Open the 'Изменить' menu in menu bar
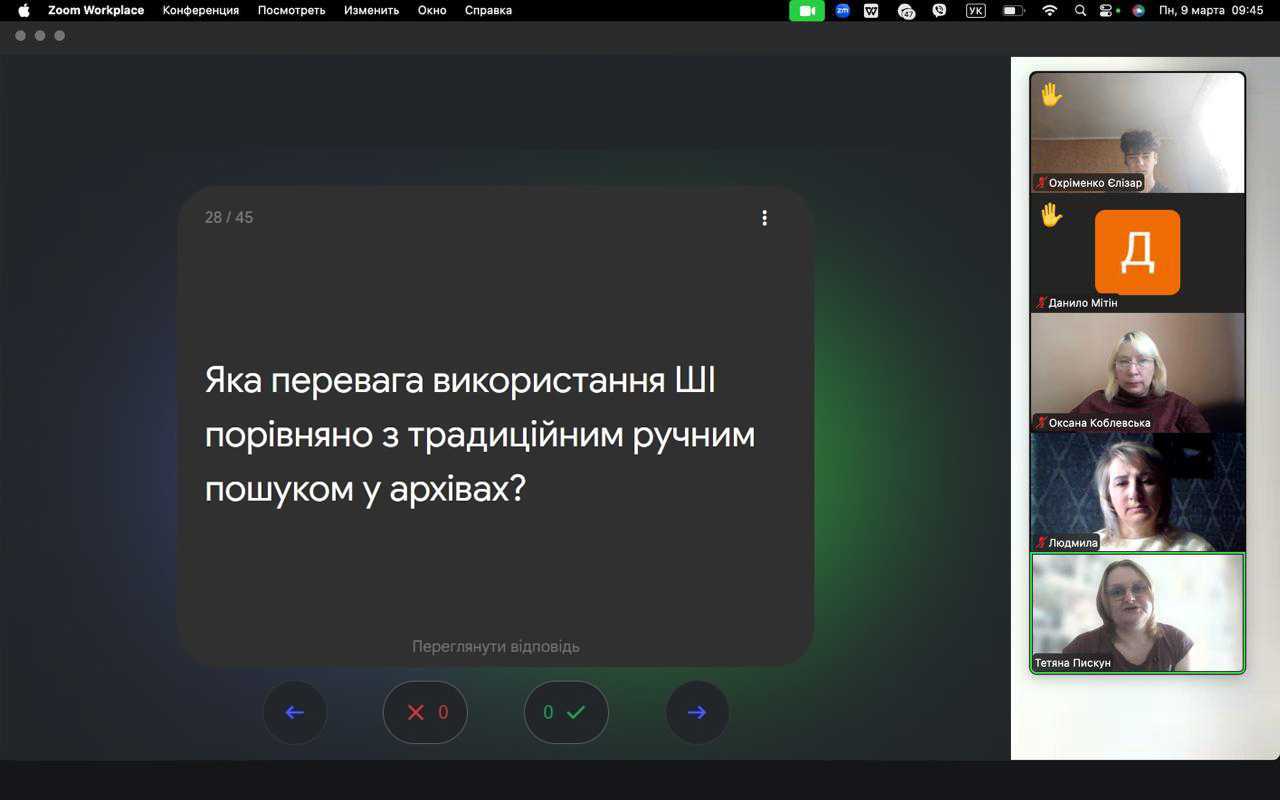1280x800 pixels. [371, 10]
